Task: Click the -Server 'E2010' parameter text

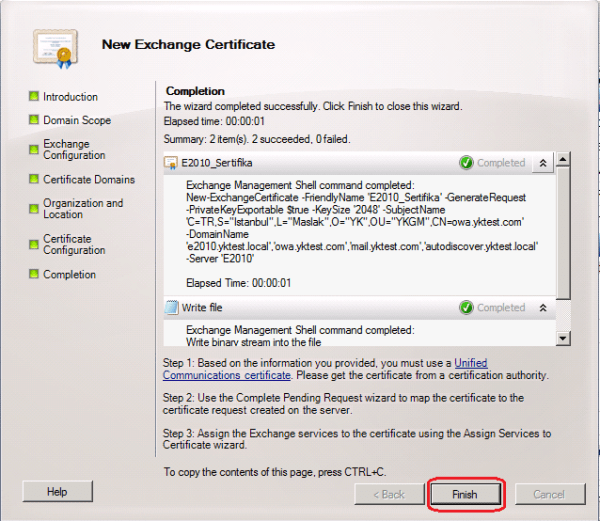Action: coord(220,259)
